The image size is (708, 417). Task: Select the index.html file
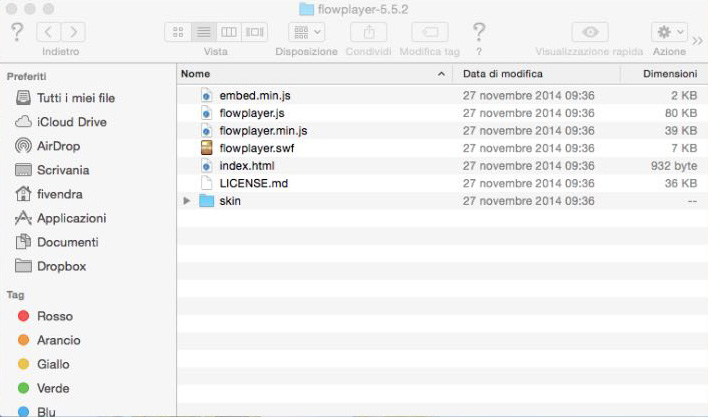(246, 166)
